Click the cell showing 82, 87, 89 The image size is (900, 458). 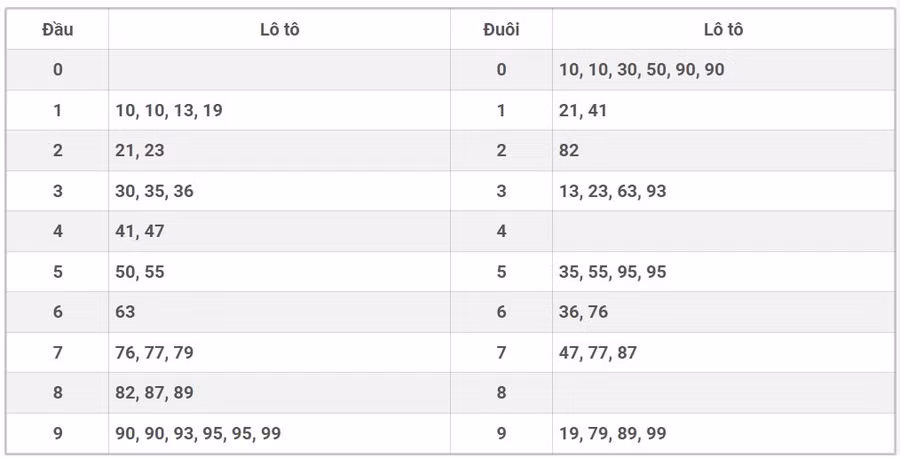coord(155,393)
